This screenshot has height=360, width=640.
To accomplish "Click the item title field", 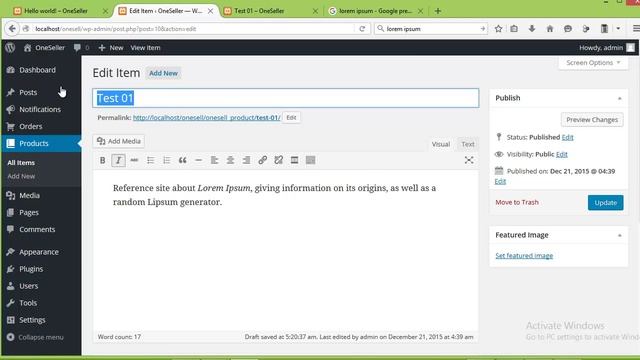I will (x=286, y=98).
